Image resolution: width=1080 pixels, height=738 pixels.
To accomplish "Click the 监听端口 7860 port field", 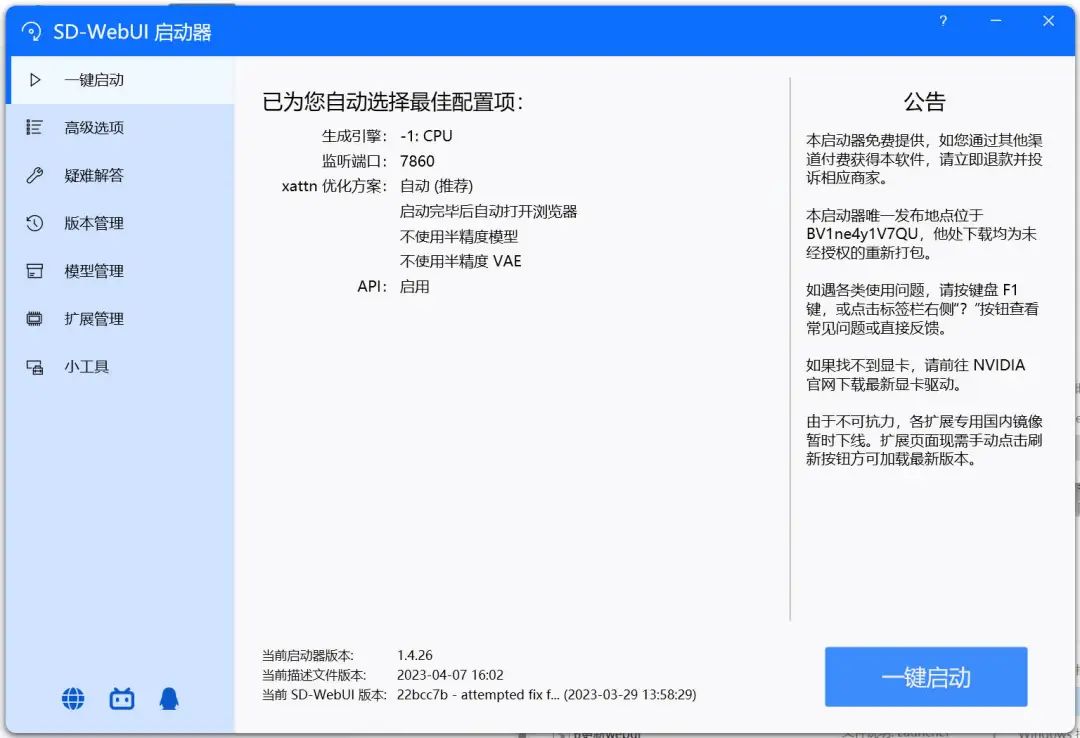I will (417, 160).
